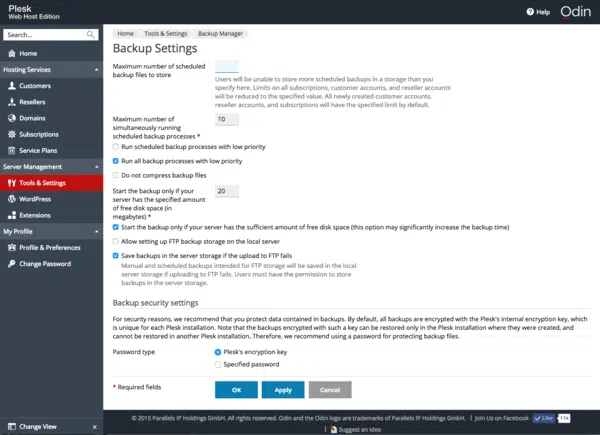The image size is (600, 435).
Task: Collapse the My Profile section
Action: (x=96, y=231)
